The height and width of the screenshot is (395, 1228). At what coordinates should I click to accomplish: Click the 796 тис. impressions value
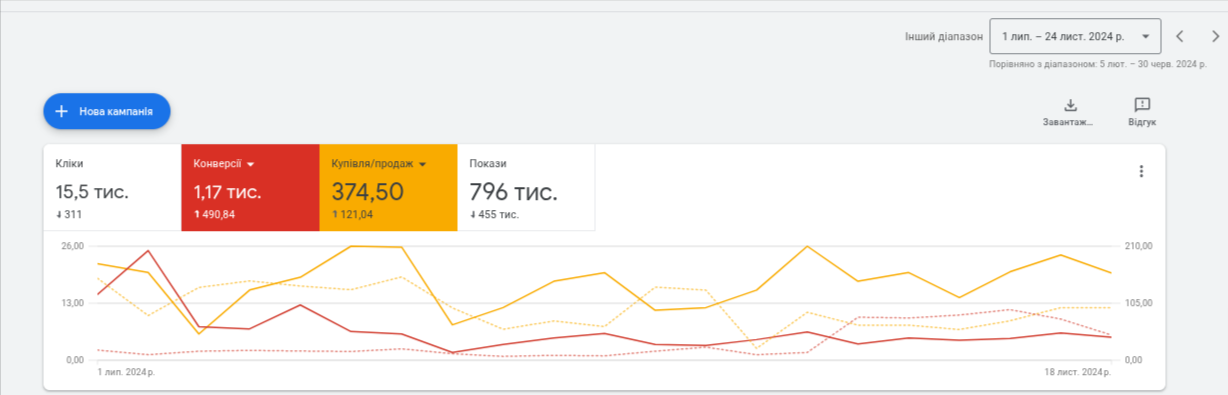pos(513,192)
